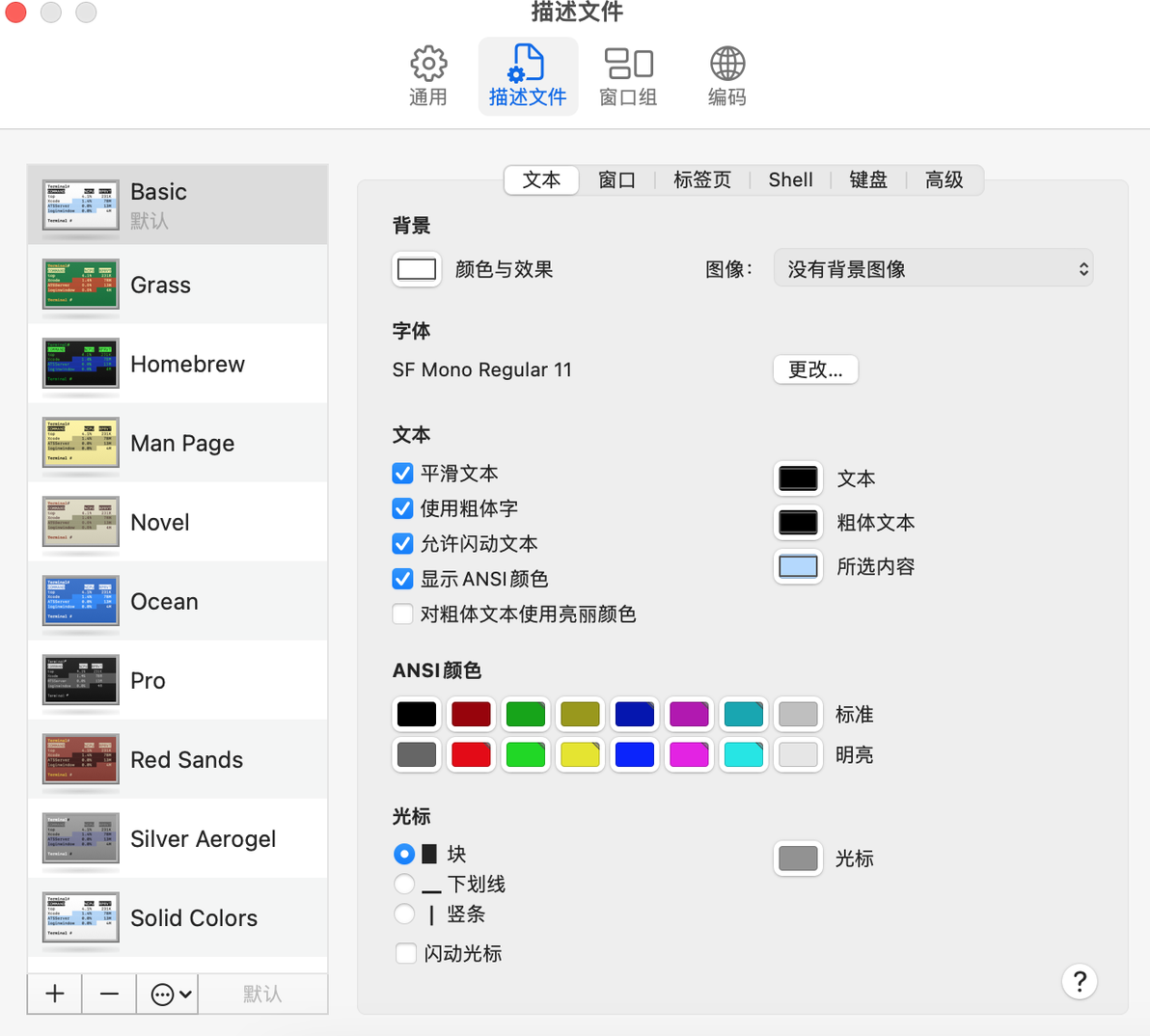Expand the ellipsis action menu below profiles
The image size is (1150, 1036).
point(168,994)
